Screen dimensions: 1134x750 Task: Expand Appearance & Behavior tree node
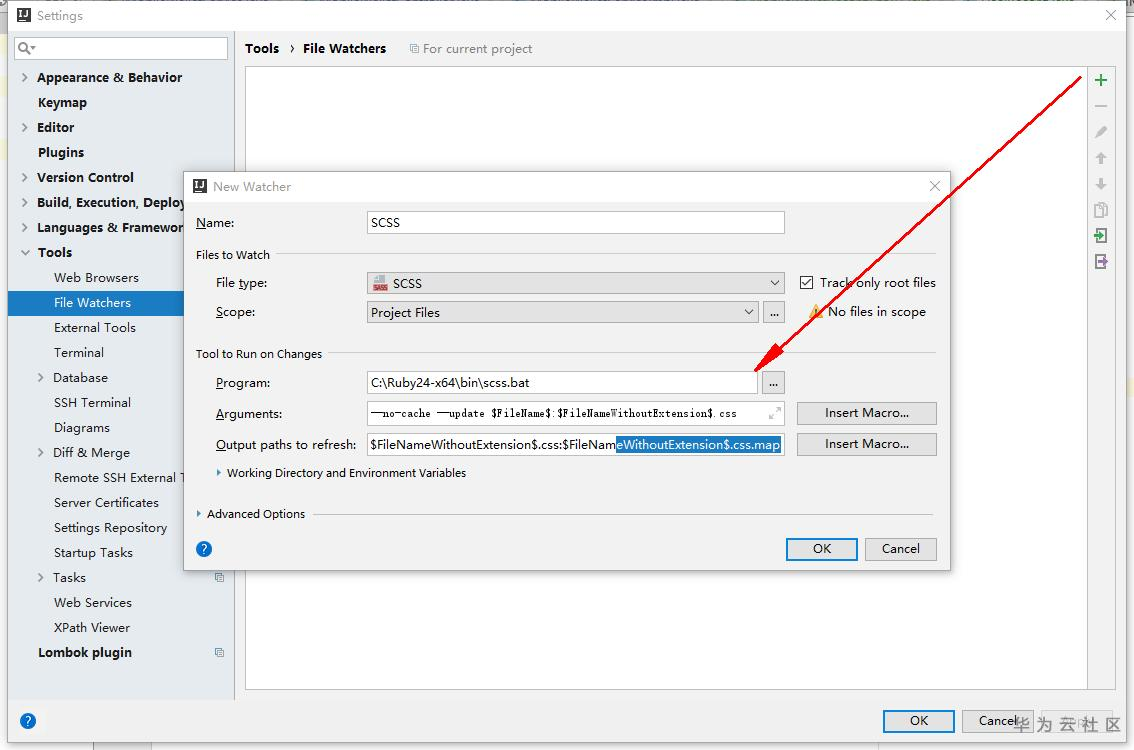pos(25,77)
